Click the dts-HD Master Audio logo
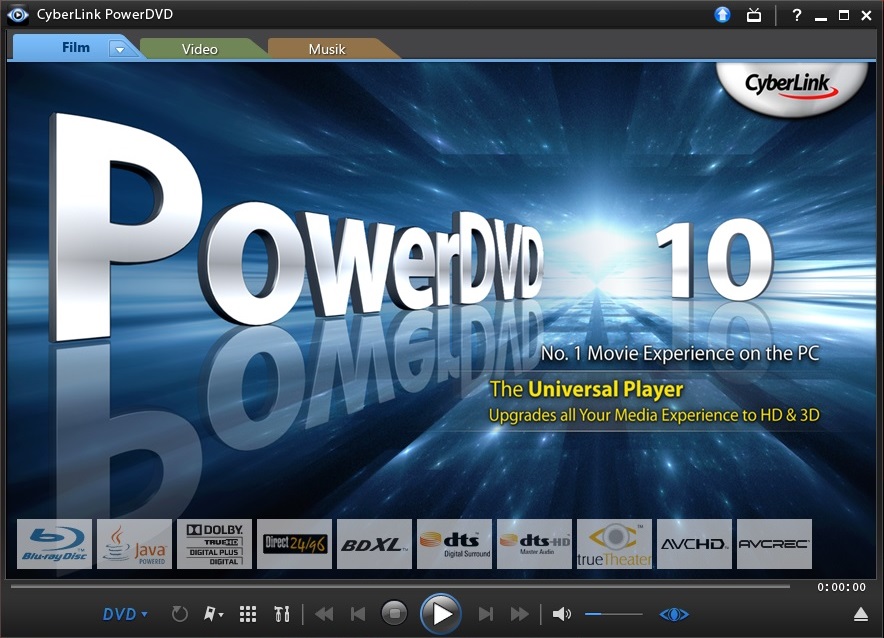 coord(534,544)
